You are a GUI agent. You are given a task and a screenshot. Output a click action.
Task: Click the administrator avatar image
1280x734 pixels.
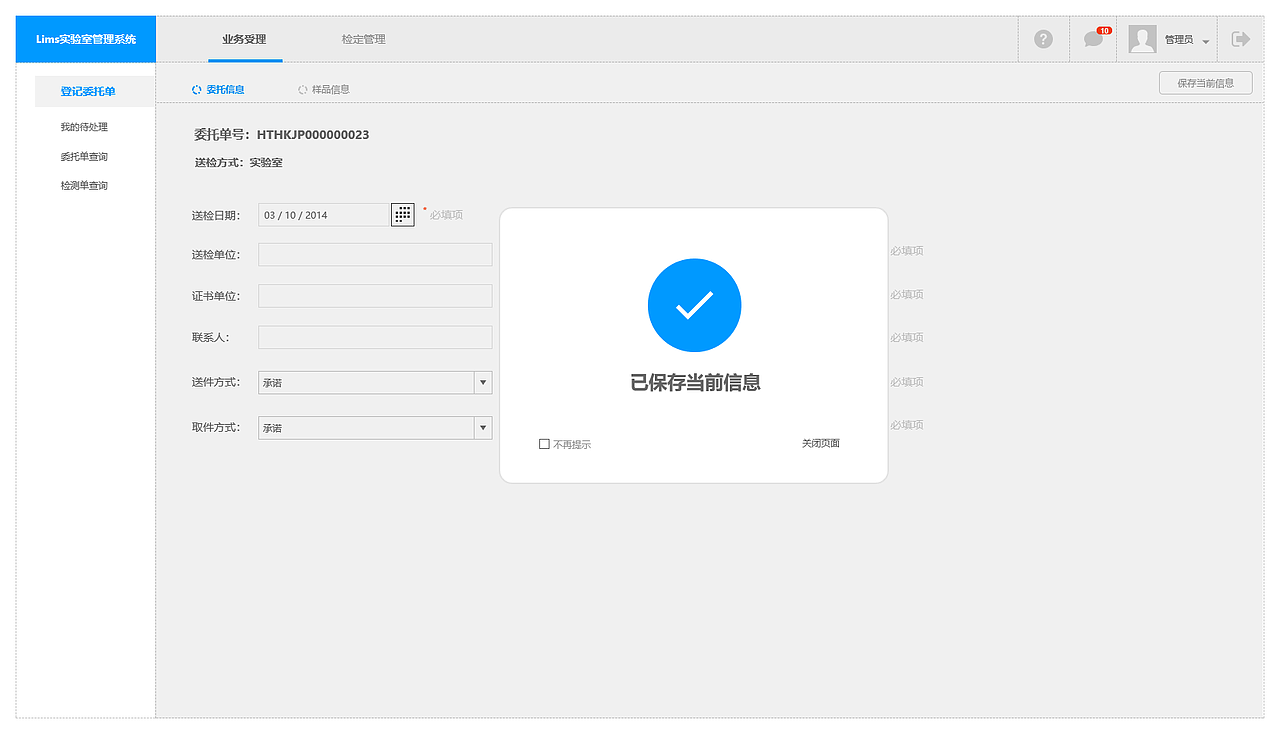(x=1141, y=39)
